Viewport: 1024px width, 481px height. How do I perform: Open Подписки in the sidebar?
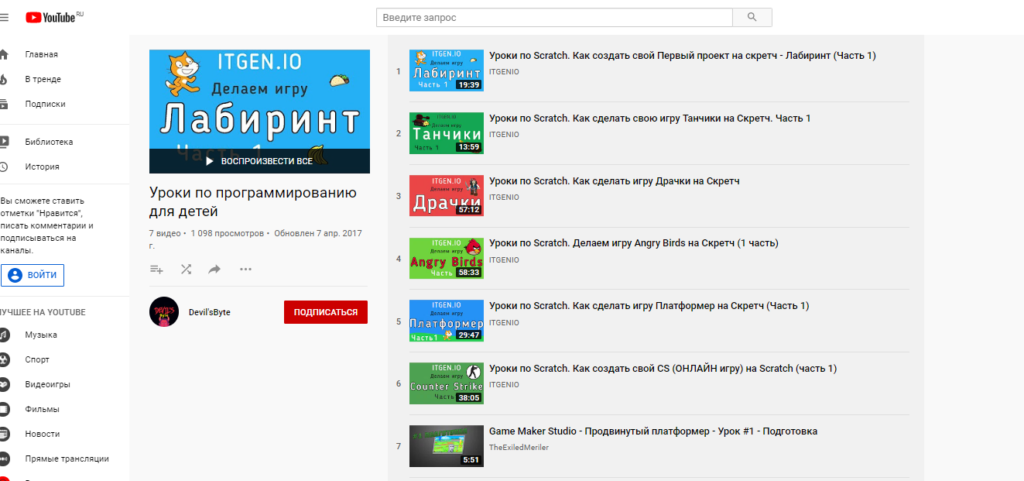45,103
